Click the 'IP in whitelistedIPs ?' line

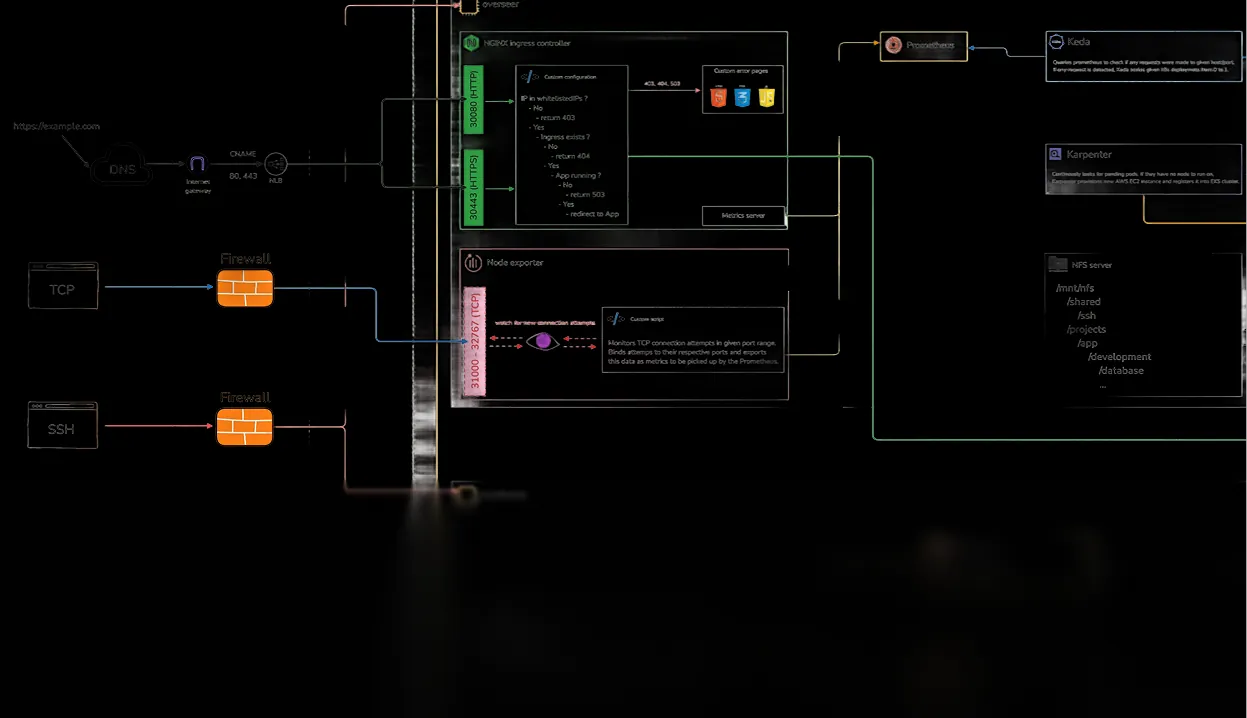click(x=553, y=99)
